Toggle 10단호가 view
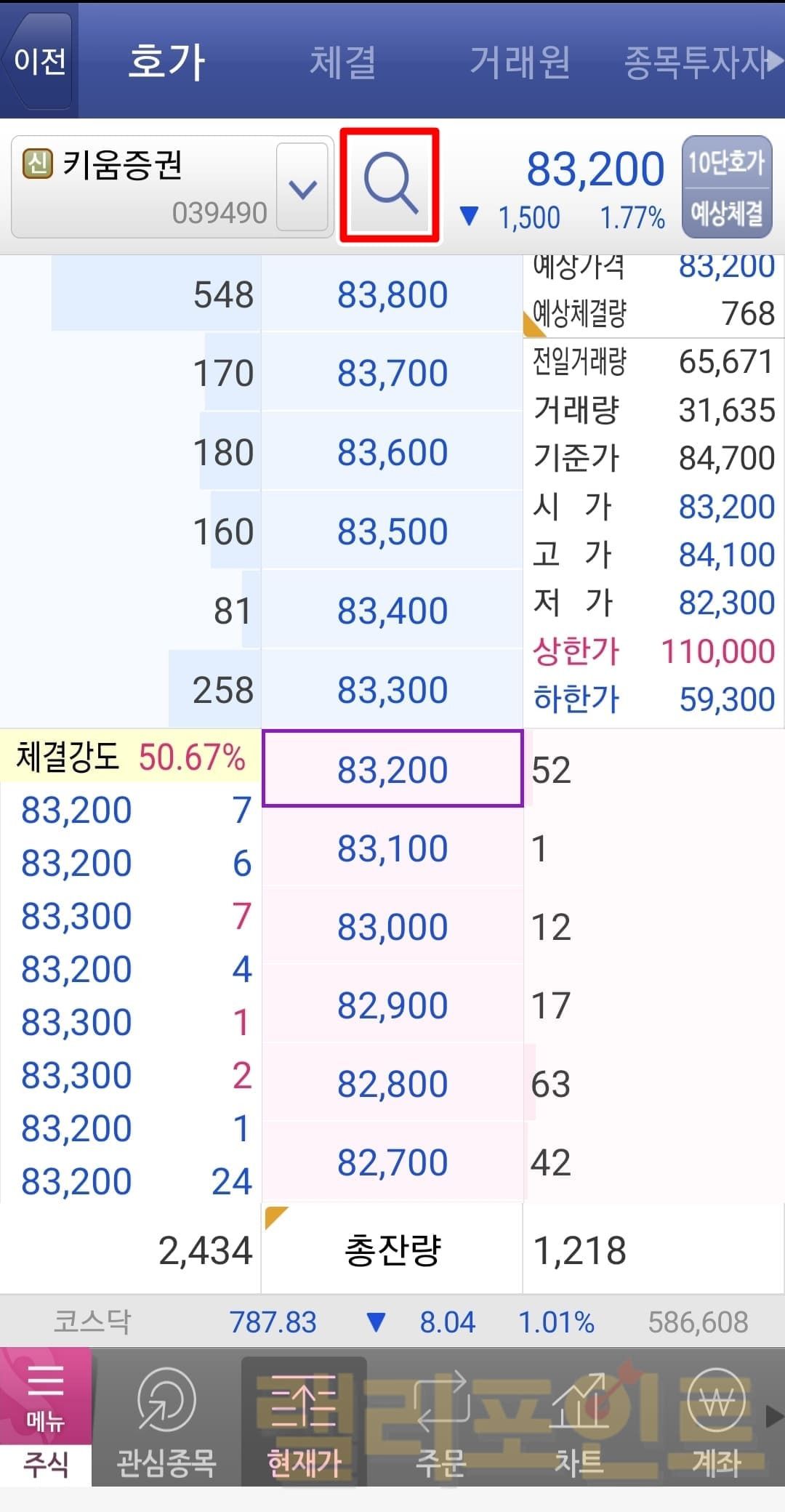The image size is (785, 1512). tap(726, 162)
